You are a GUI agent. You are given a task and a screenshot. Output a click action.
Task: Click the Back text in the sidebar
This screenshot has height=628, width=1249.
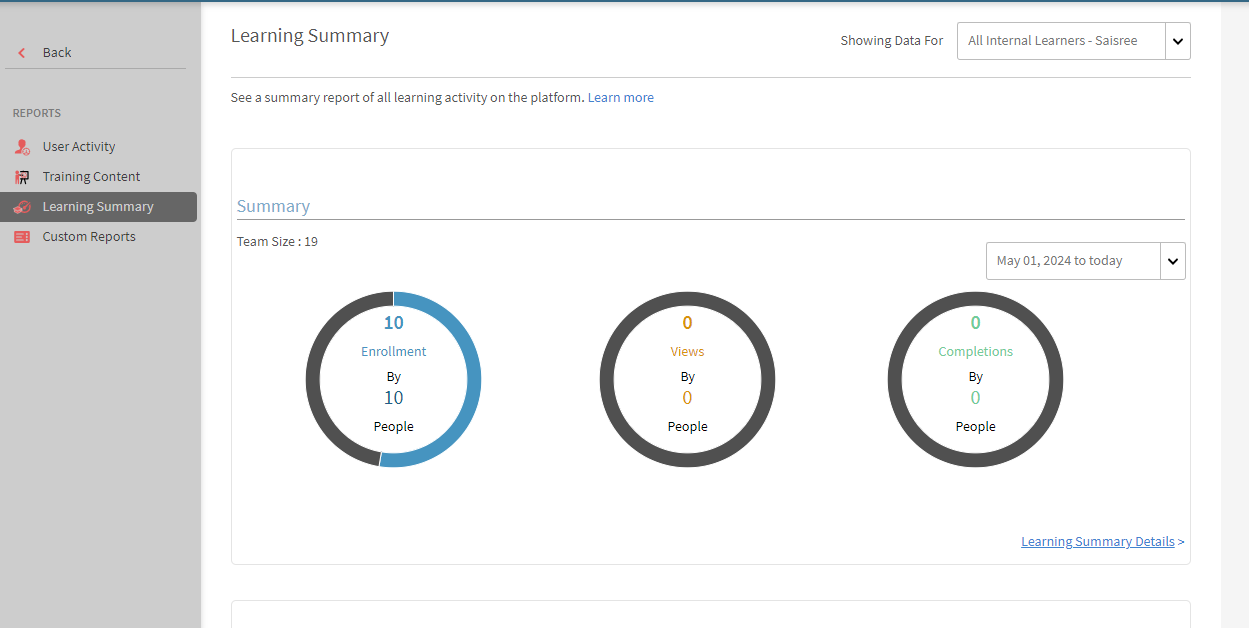click(x=57, y=53)
